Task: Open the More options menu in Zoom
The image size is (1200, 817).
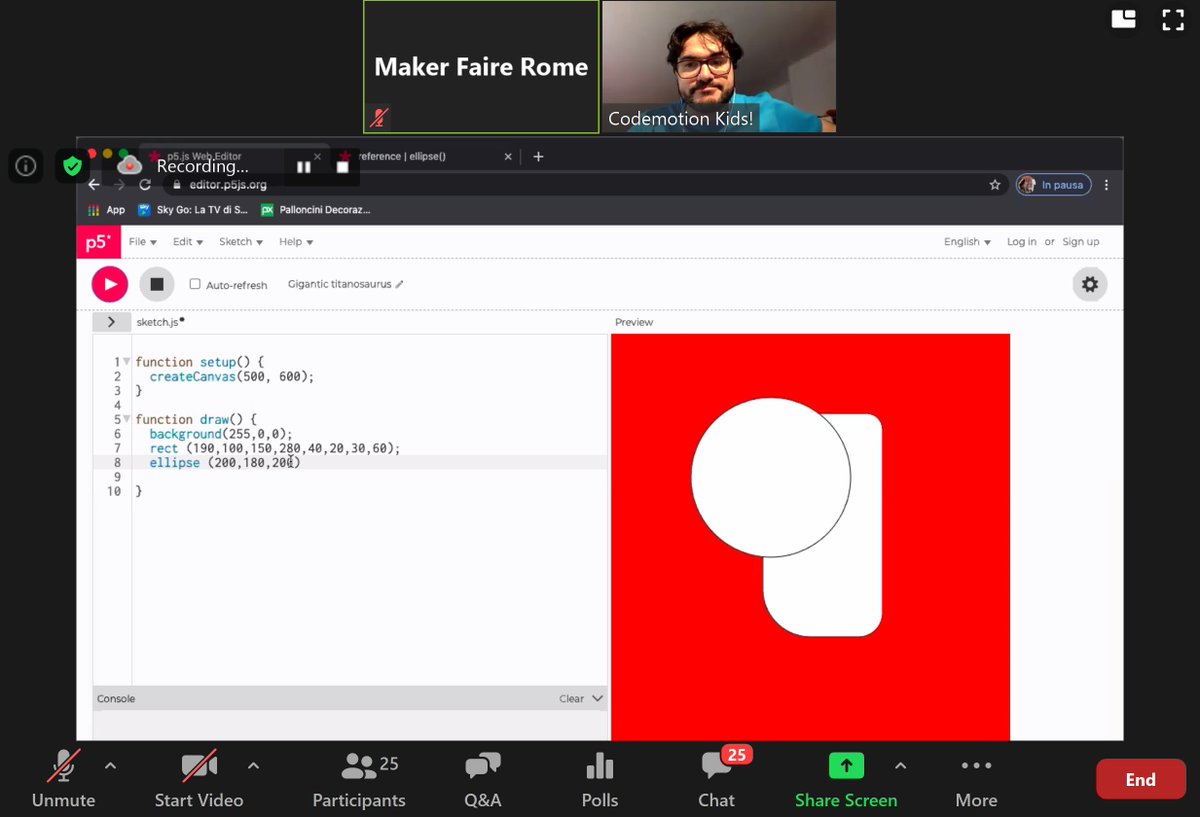Action: [x=976, y=779]
